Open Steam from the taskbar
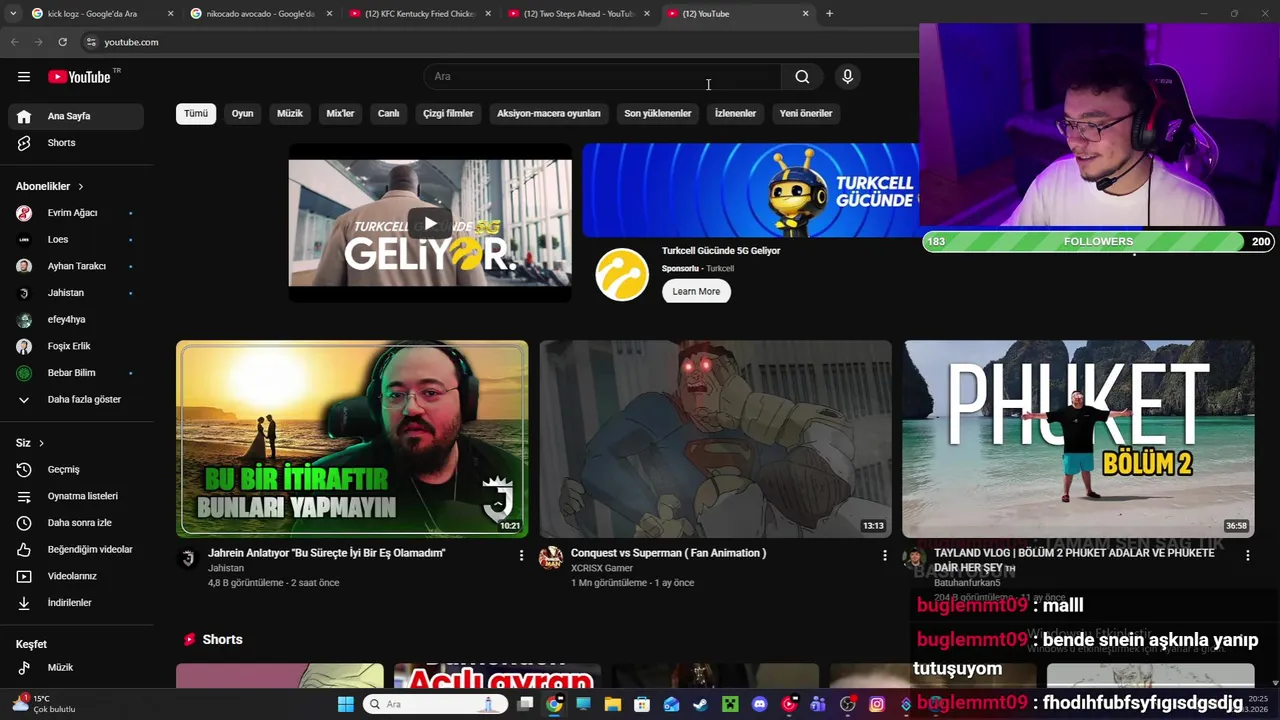 click(700, 704)
